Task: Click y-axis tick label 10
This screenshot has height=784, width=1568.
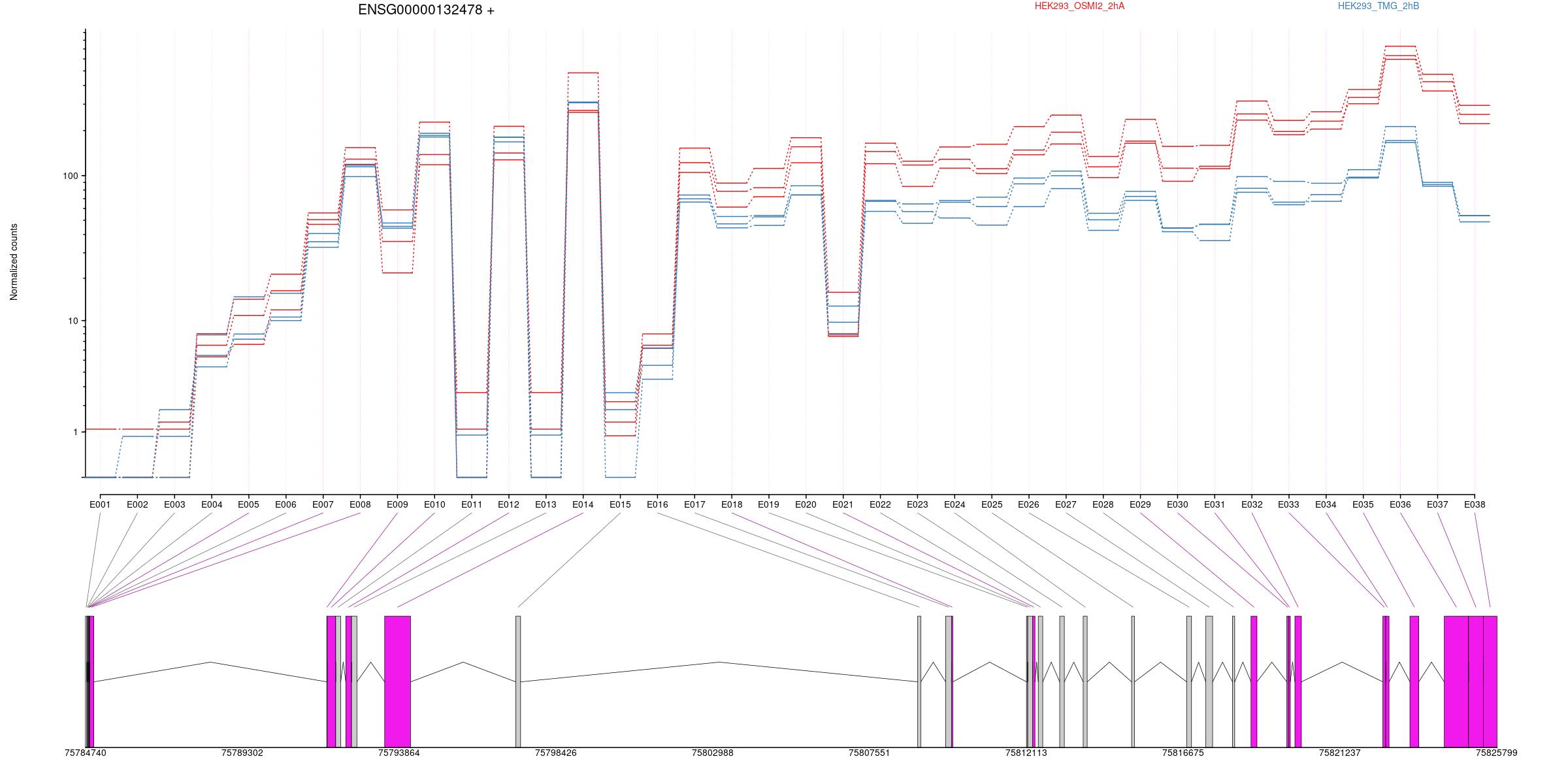Action: pyautogui.click(x=73, y=321)
